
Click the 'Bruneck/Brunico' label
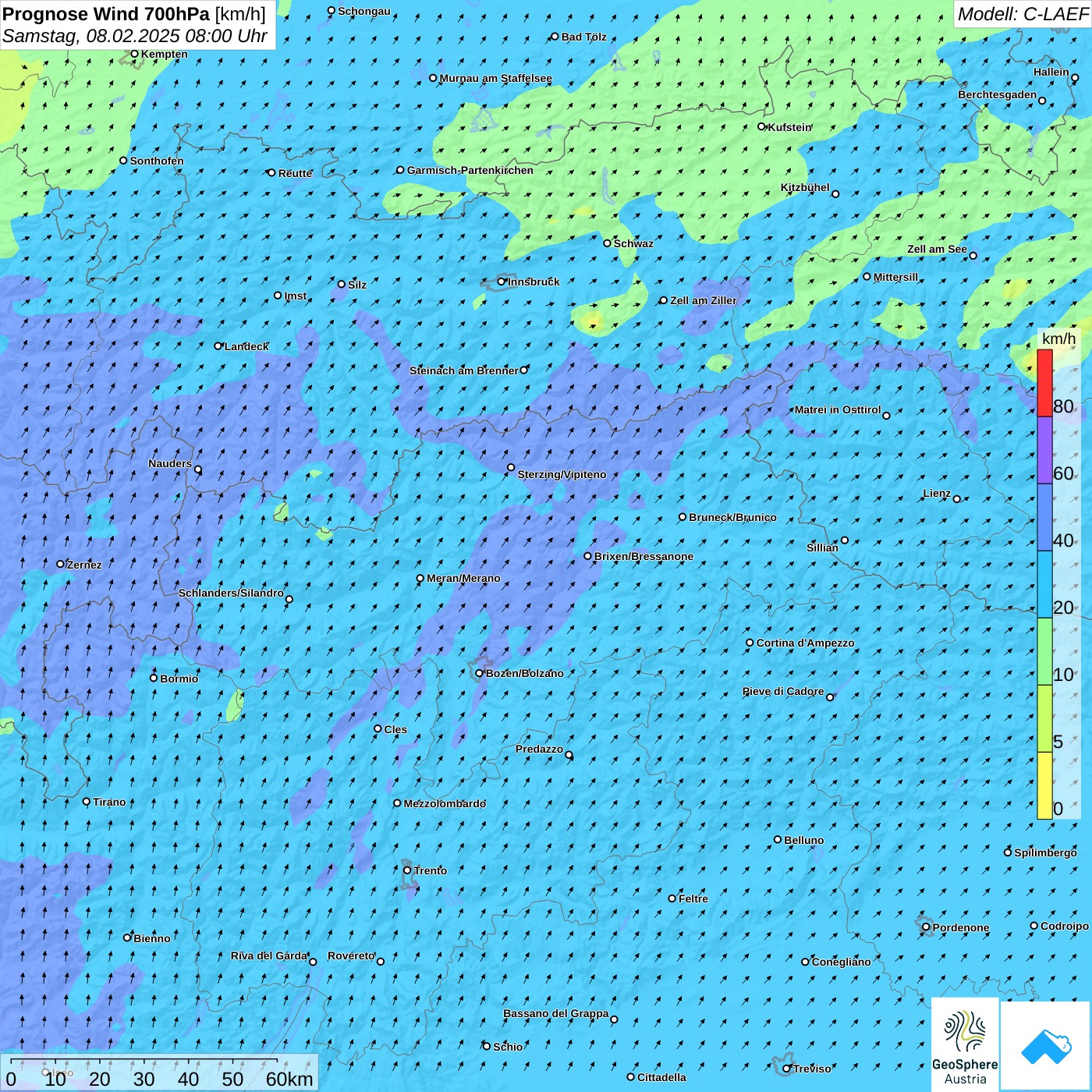click(x=732, y=517)
